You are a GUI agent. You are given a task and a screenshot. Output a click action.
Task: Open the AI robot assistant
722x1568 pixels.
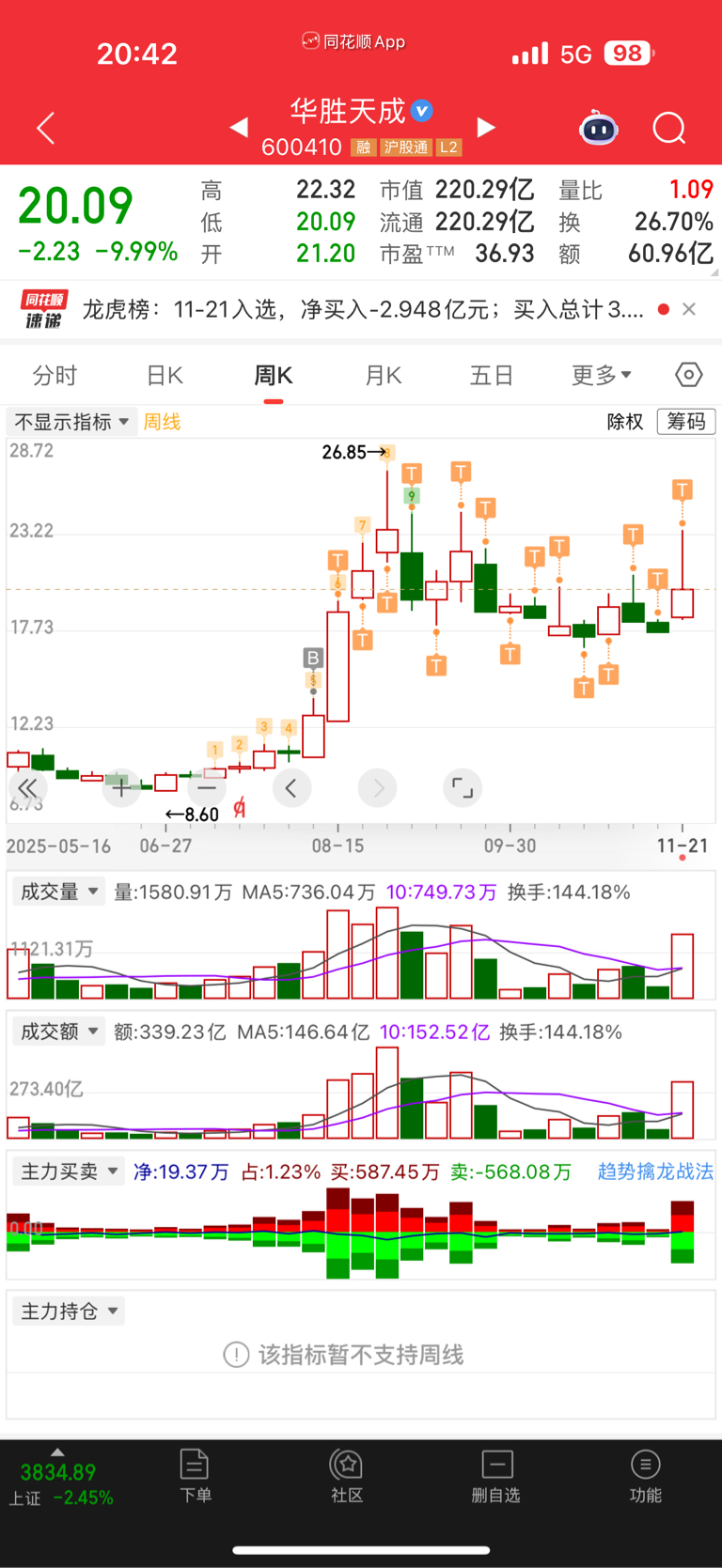[x=599, y=128]
